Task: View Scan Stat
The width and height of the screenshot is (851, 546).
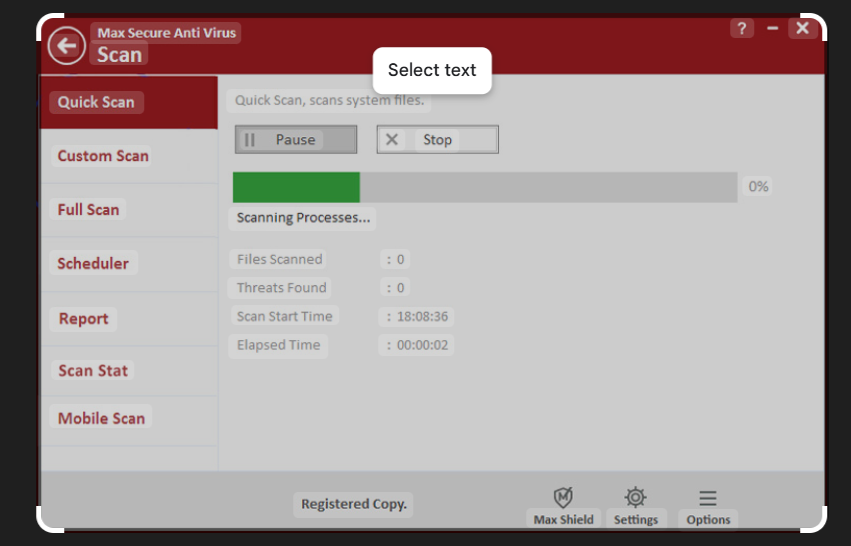Action: coord(129,371)
